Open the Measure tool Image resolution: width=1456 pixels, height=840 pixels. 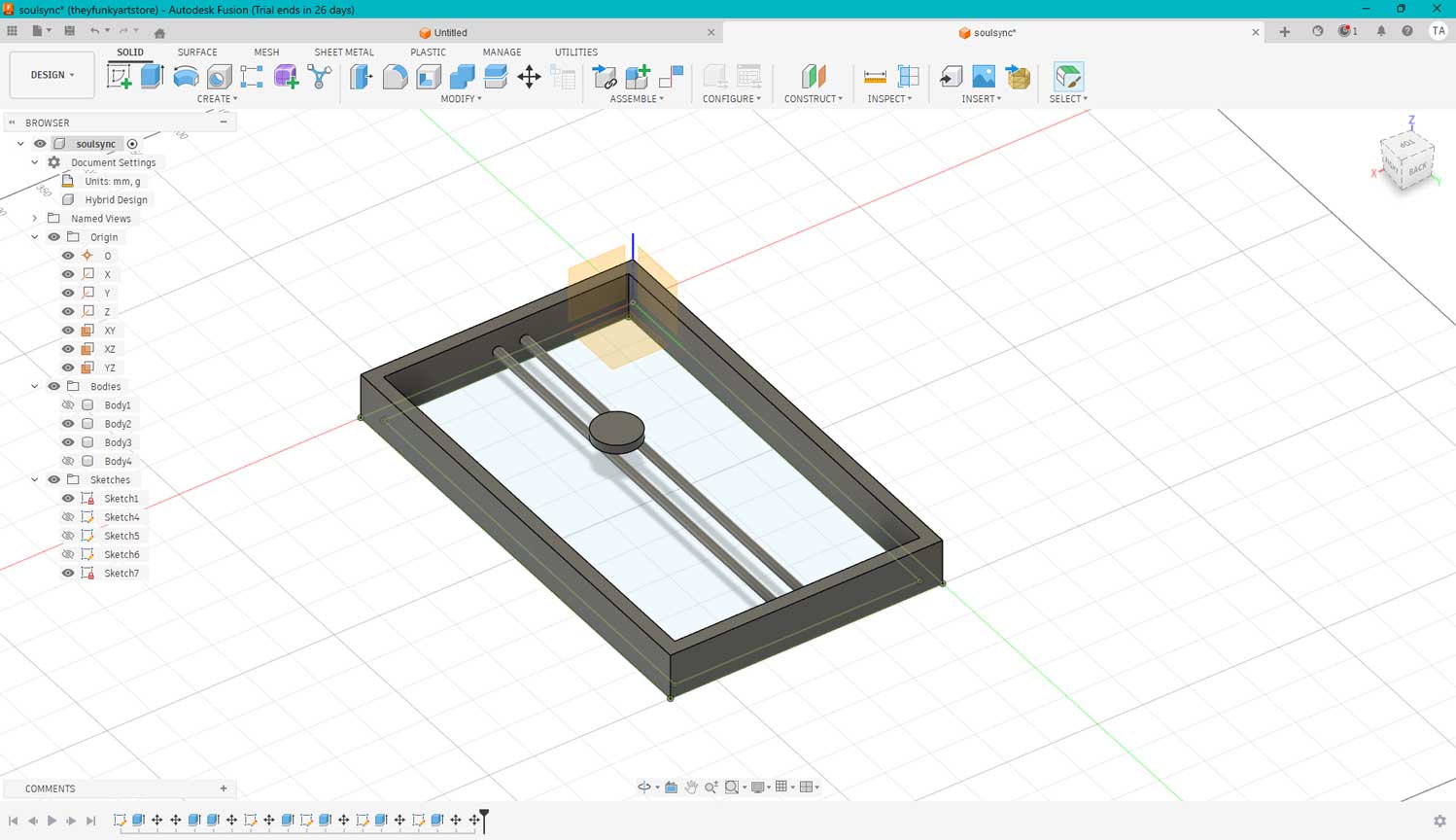[875, 77]
